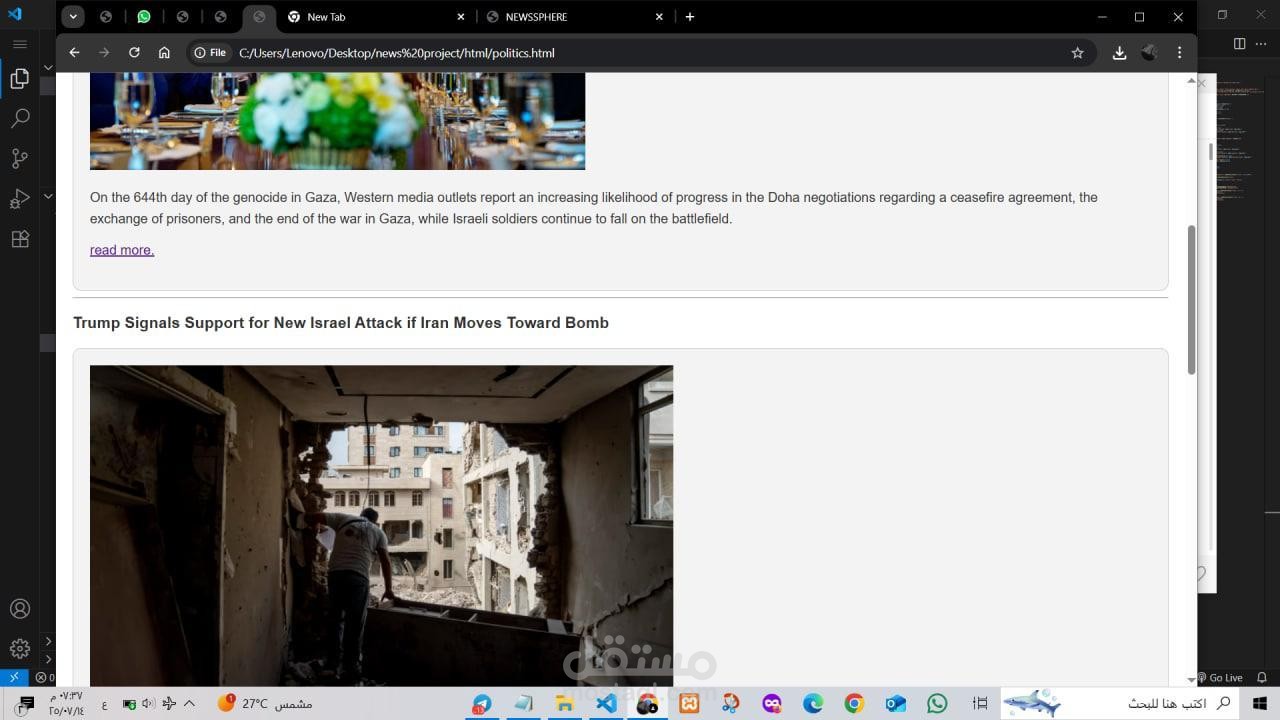Viewport: 1280px width, 720px height.
Task: Open the VS Code Explorer view
Action: [20, 79]
